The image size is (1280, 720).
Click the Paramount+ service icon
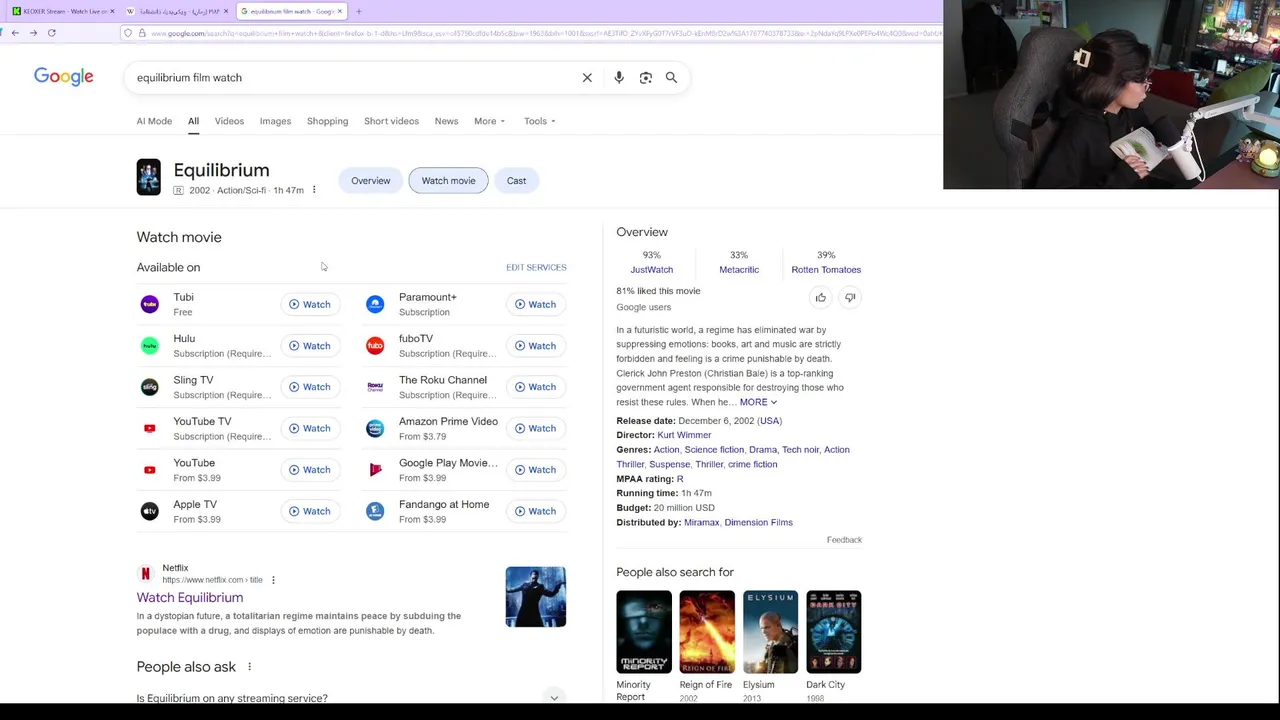pyautogui.click(x=375, y=304)
